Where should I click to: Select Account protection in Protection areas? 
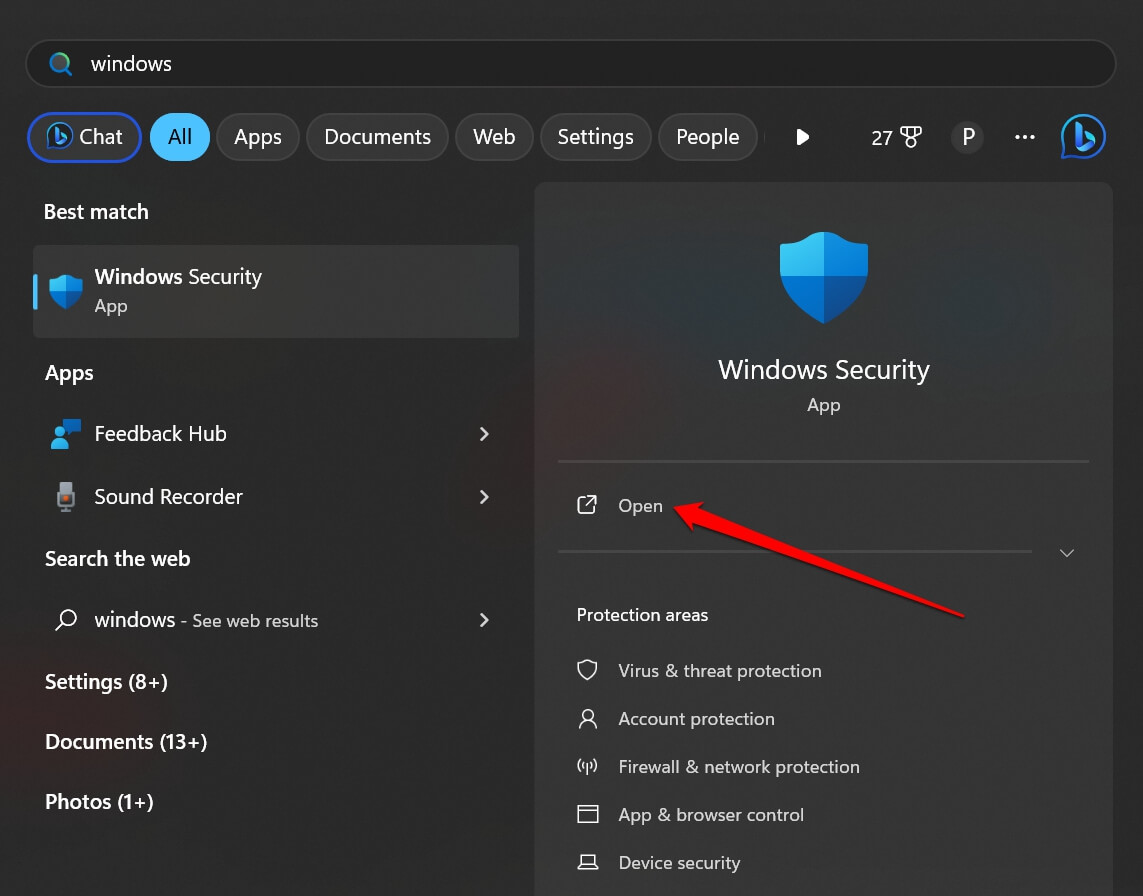tap(696, 718)
